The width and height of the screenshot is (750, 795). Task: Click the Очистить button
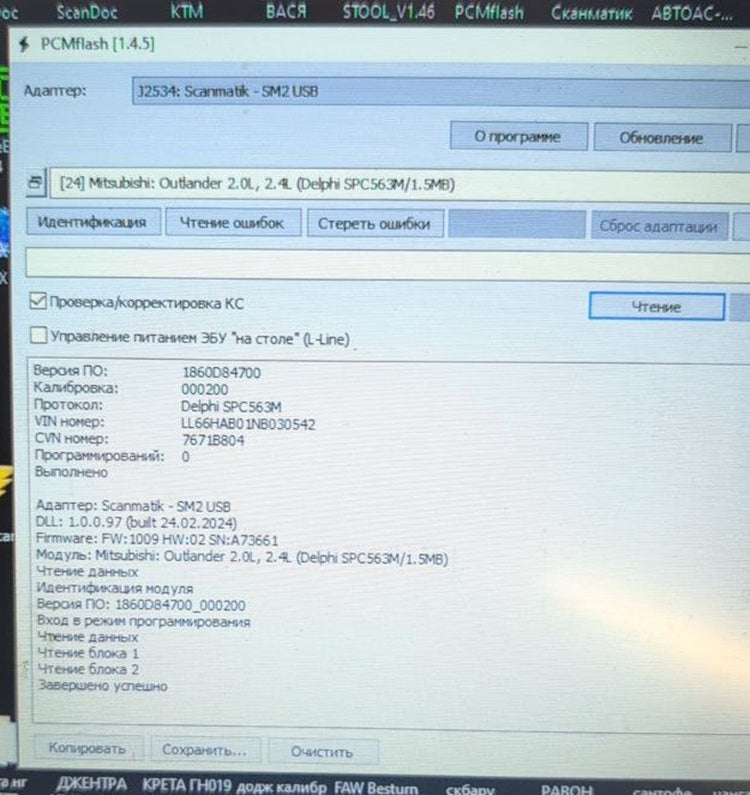tap(323, 751)
